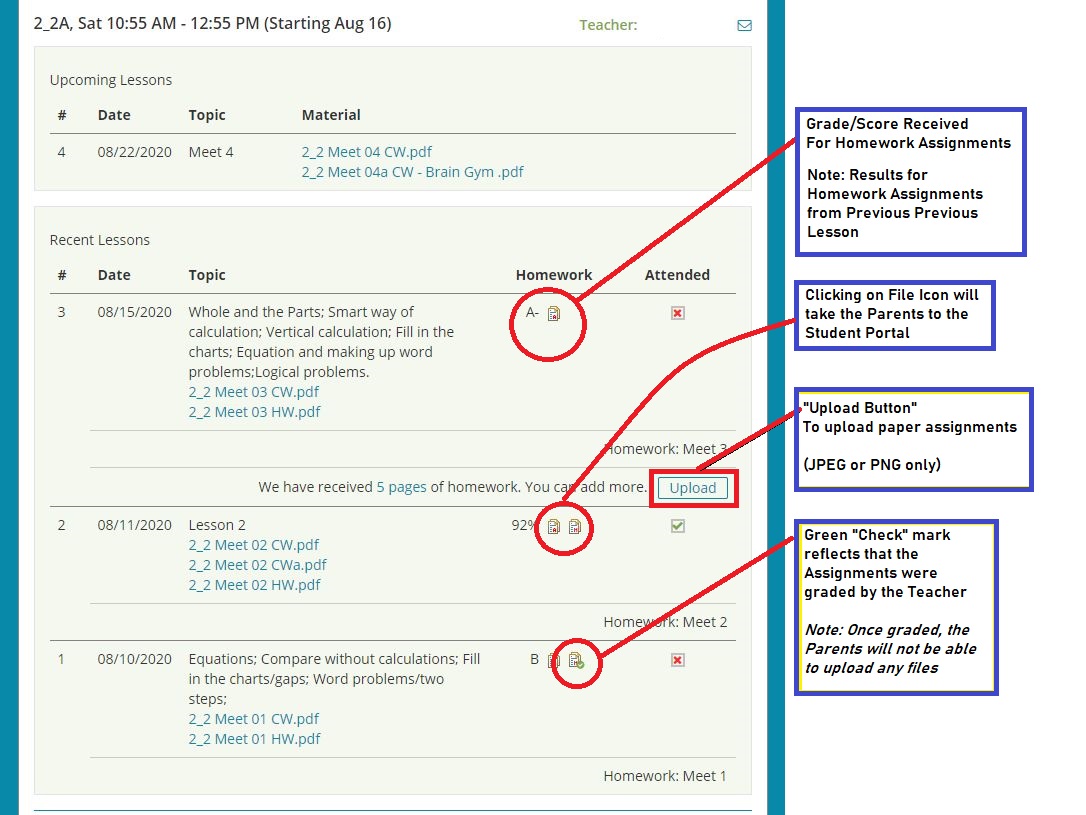
Task: Click 'Homework: Meet 1' label
Action: tap(665, 776)
